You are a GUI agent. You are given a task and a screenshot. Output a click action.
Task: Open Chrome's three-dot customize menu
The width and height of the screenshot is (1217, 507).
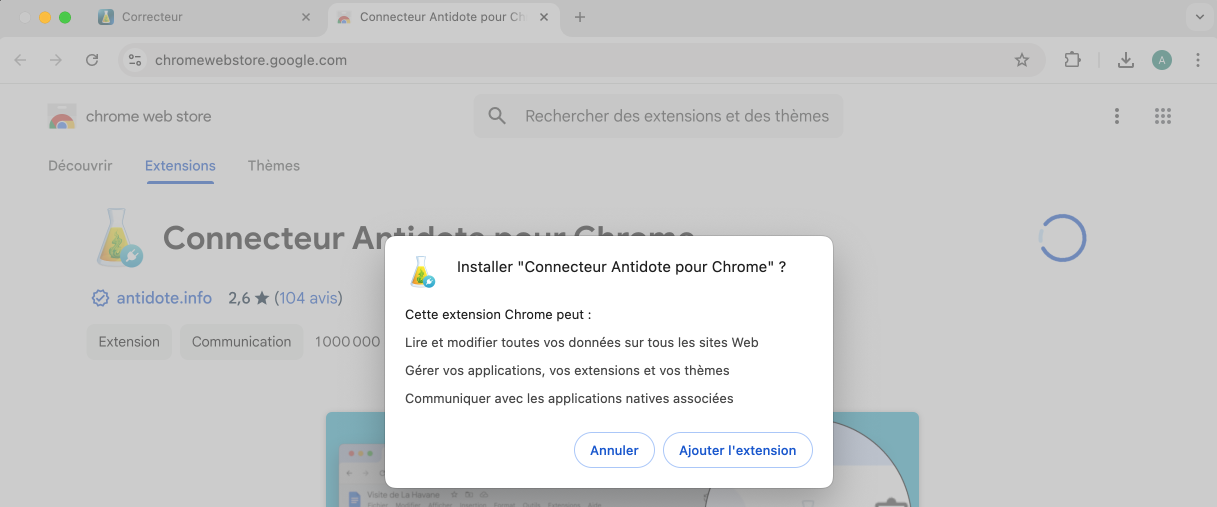[x=1198, y=60]
